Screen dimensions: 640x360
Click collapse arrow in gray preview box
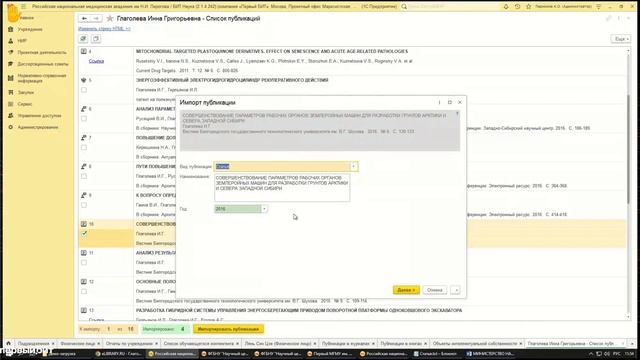click(x=457, y=114)
